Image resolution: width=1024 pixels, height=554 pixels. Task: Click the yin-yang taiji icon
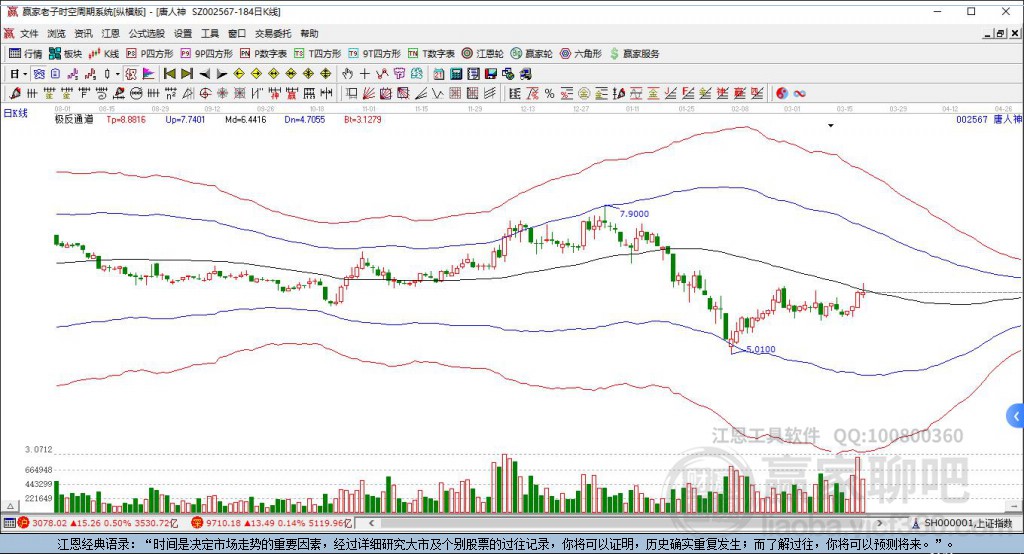click(782, 93)
